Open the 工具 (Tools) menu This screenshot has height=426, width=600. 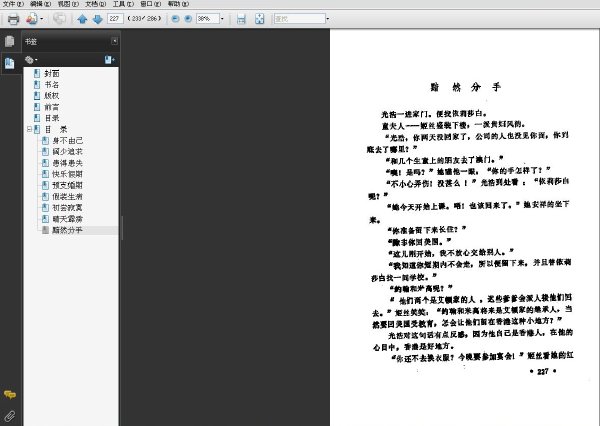[x=123, y=4]
